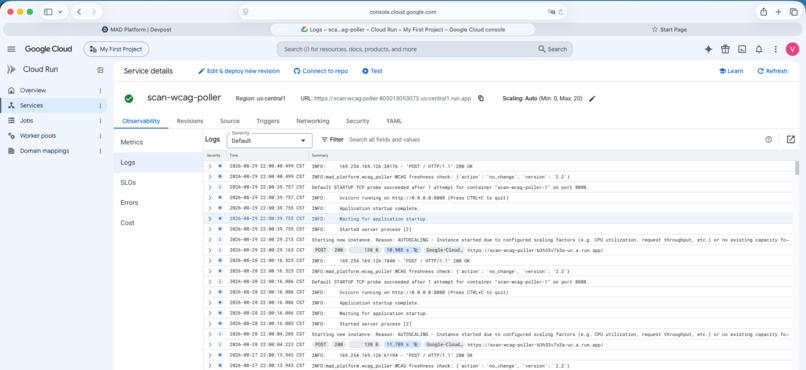Viewport: 806px width, 370px height.
Task: Go to Domain mappings in sidebar
Action: click(44, 151)
